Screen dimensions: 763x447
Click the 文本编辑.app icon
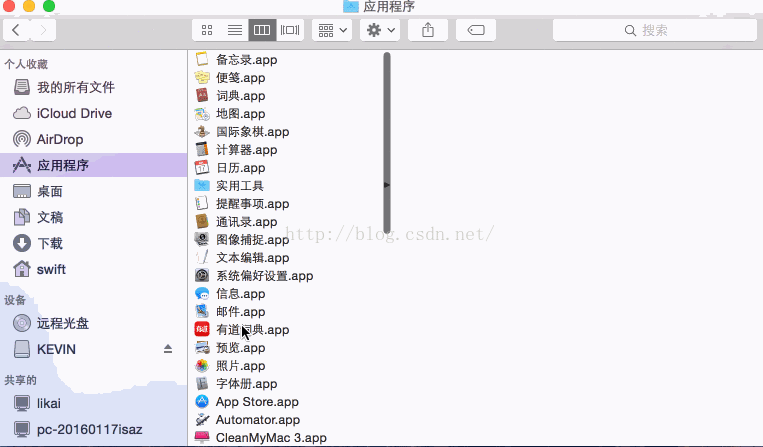click(202, 257)
